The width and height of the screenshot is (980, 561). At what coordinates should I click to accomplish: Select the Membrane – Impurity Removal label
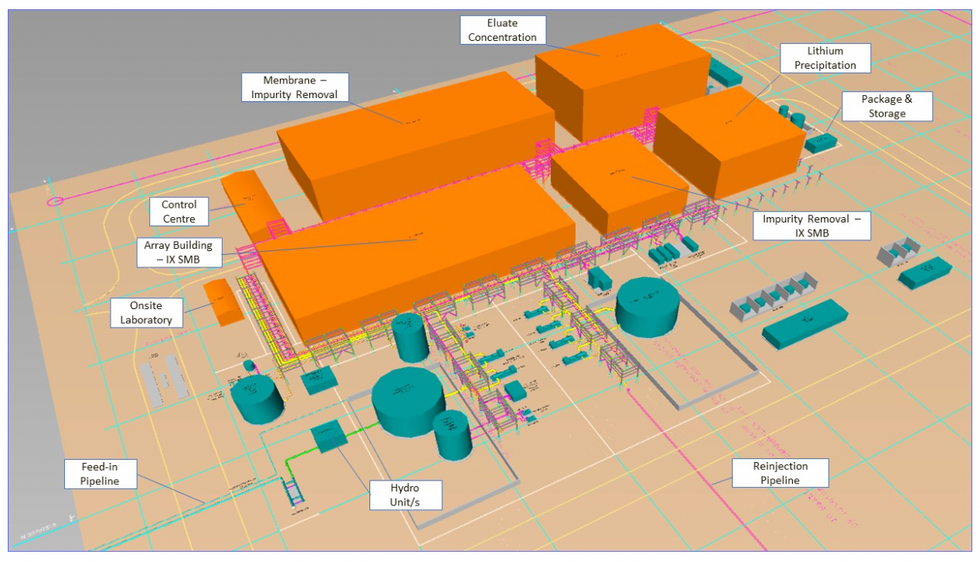293,87
